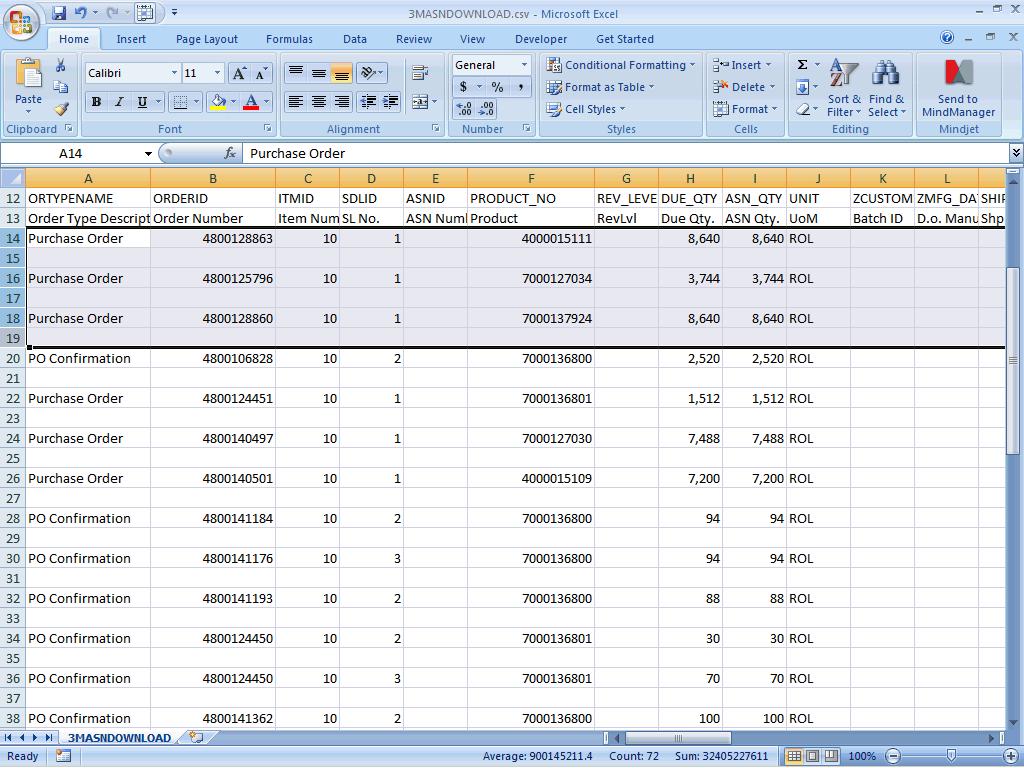Switch to Page Layout view in status bar
1024x768 pixels.
pos(812,756)
